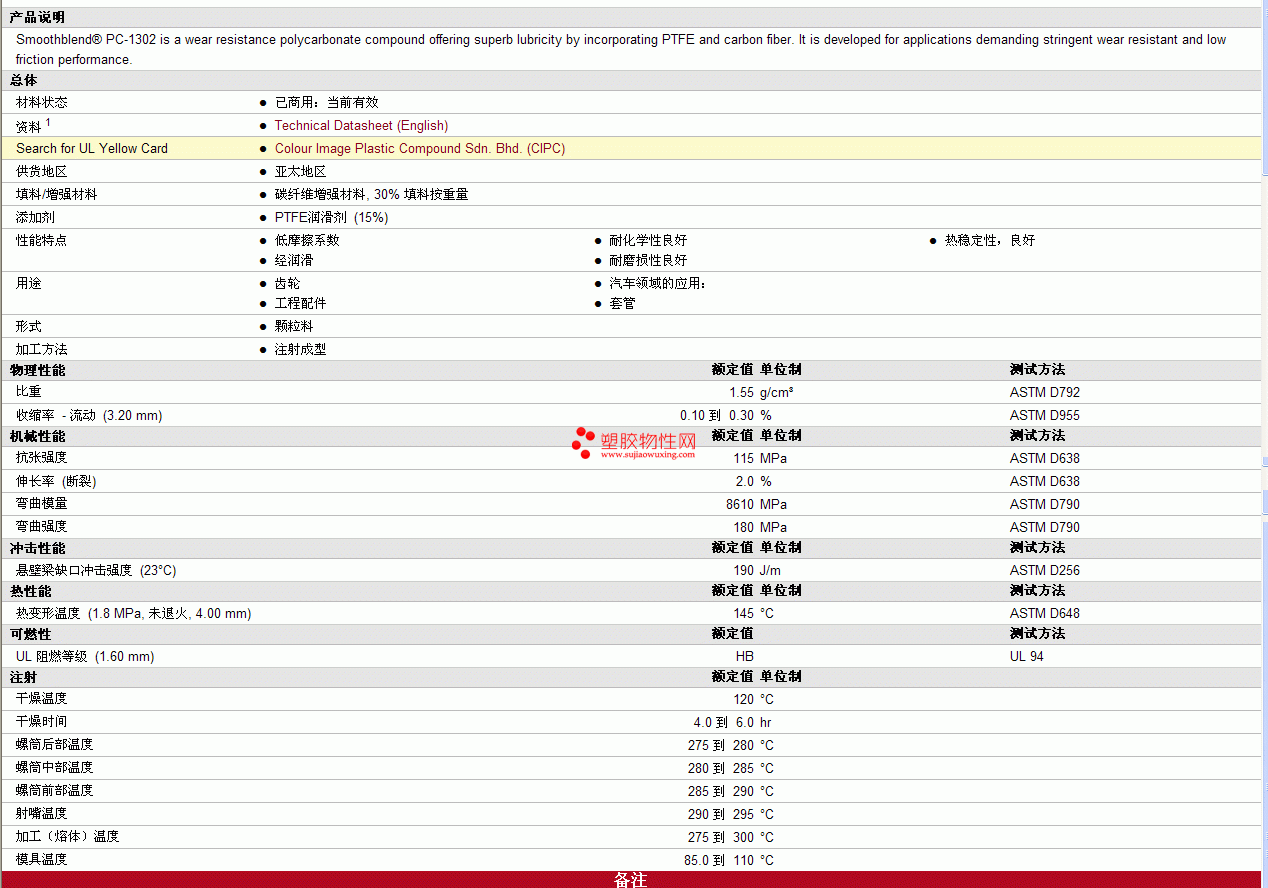Select the 8610 MPa flexural modulus value

coord(757,504)
